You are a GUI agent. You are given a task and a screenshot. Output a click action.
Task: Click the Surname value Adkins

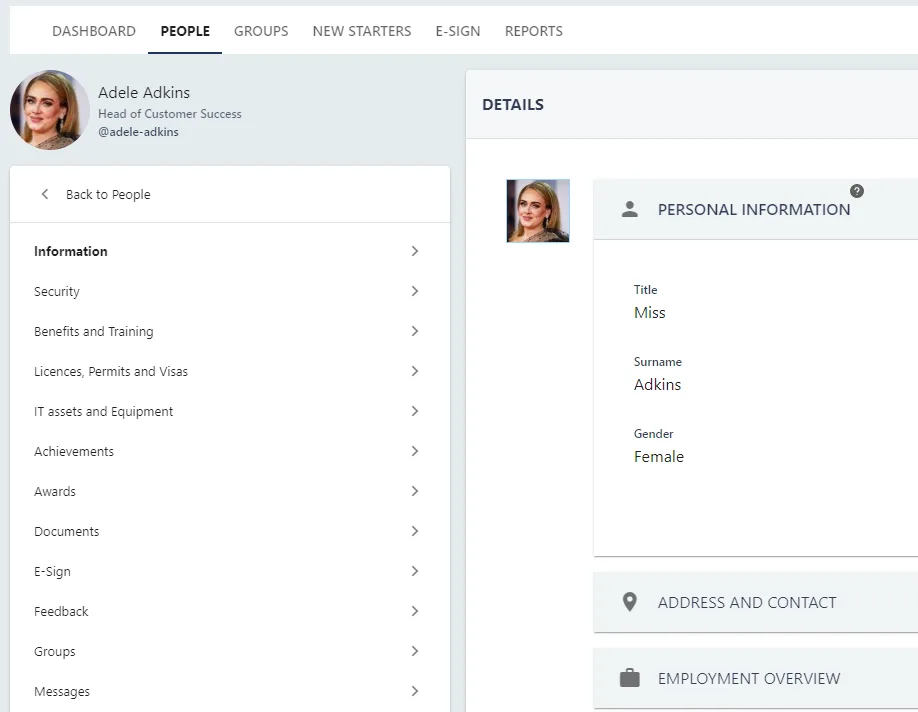point(657,385)
